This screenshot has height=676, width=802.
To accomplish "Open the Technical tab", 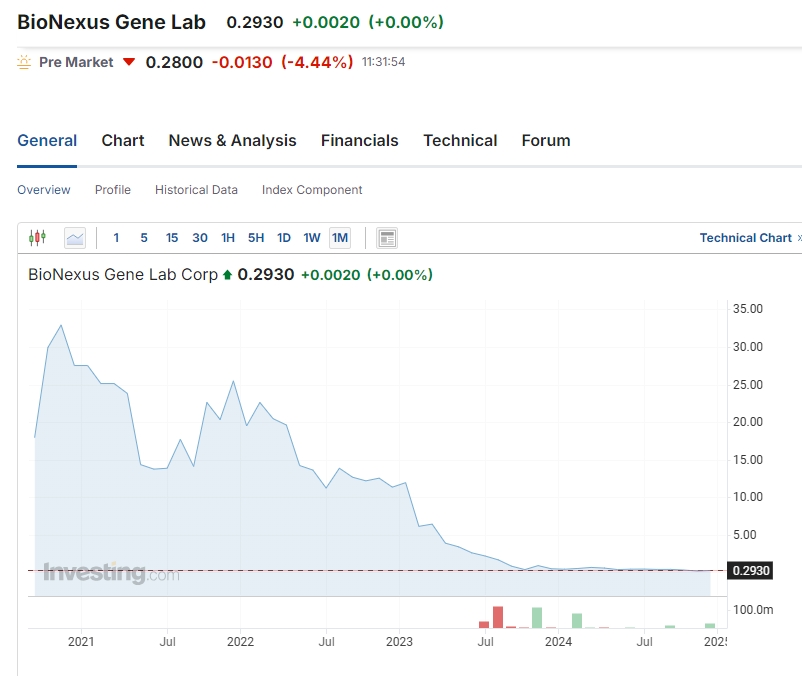I will tap(460, 141).
